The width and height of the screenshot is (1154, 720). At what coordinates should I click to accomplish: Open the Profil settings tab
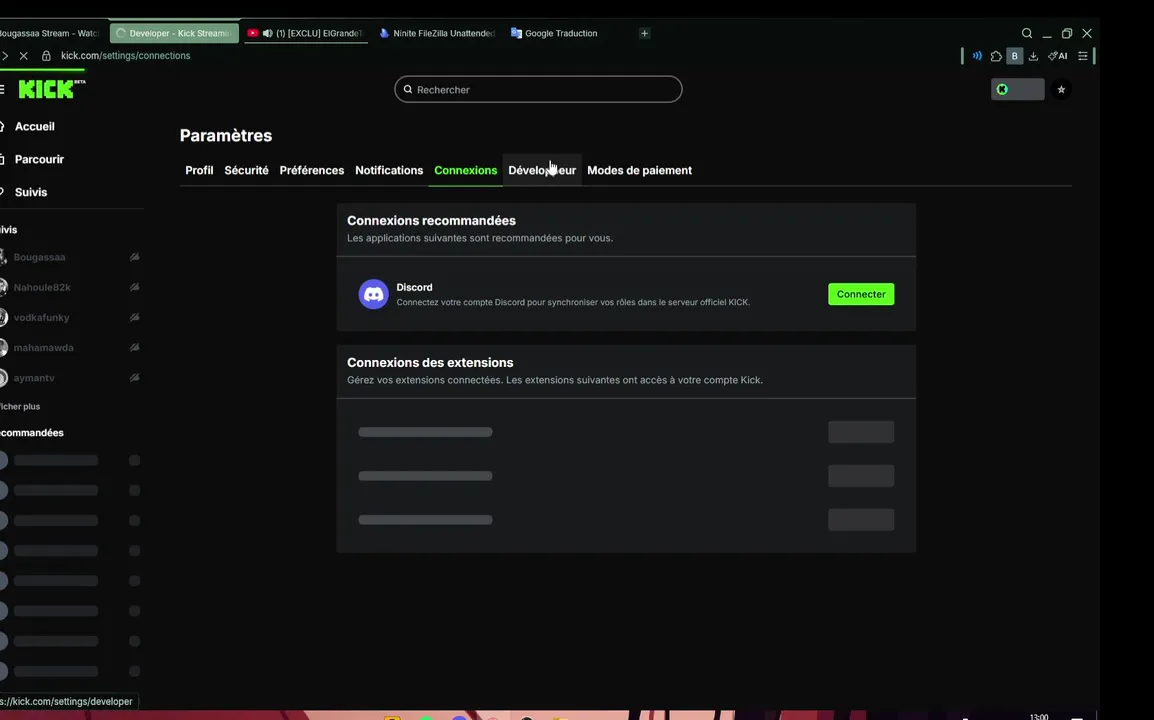tap(199, 170)
